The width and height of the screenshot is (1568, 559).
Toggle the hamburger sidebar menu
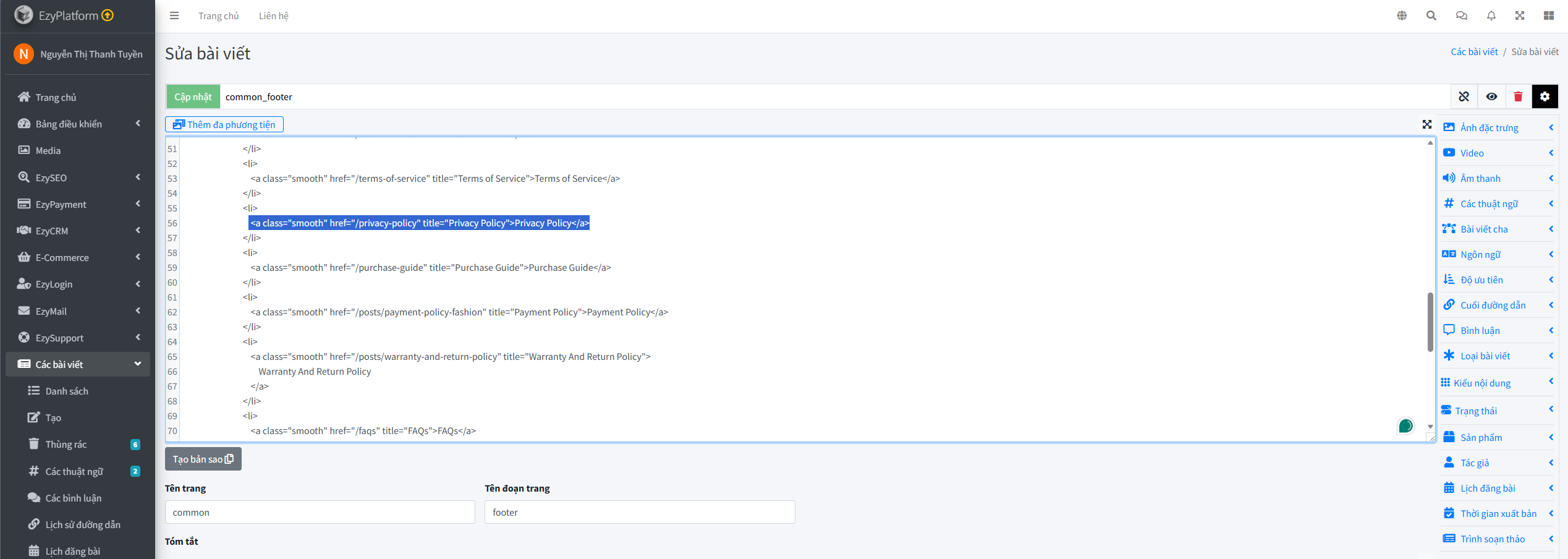tap(174, 15)
